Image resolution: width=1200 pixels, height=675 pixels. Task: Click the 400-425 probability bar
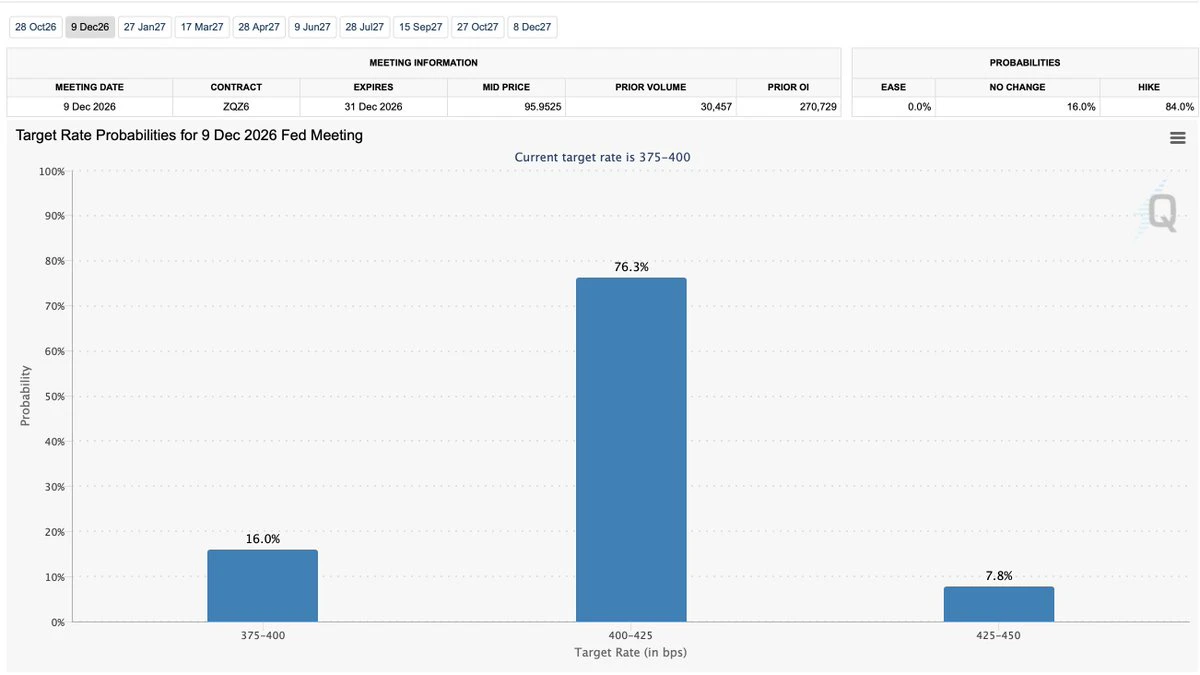point(631,450)
